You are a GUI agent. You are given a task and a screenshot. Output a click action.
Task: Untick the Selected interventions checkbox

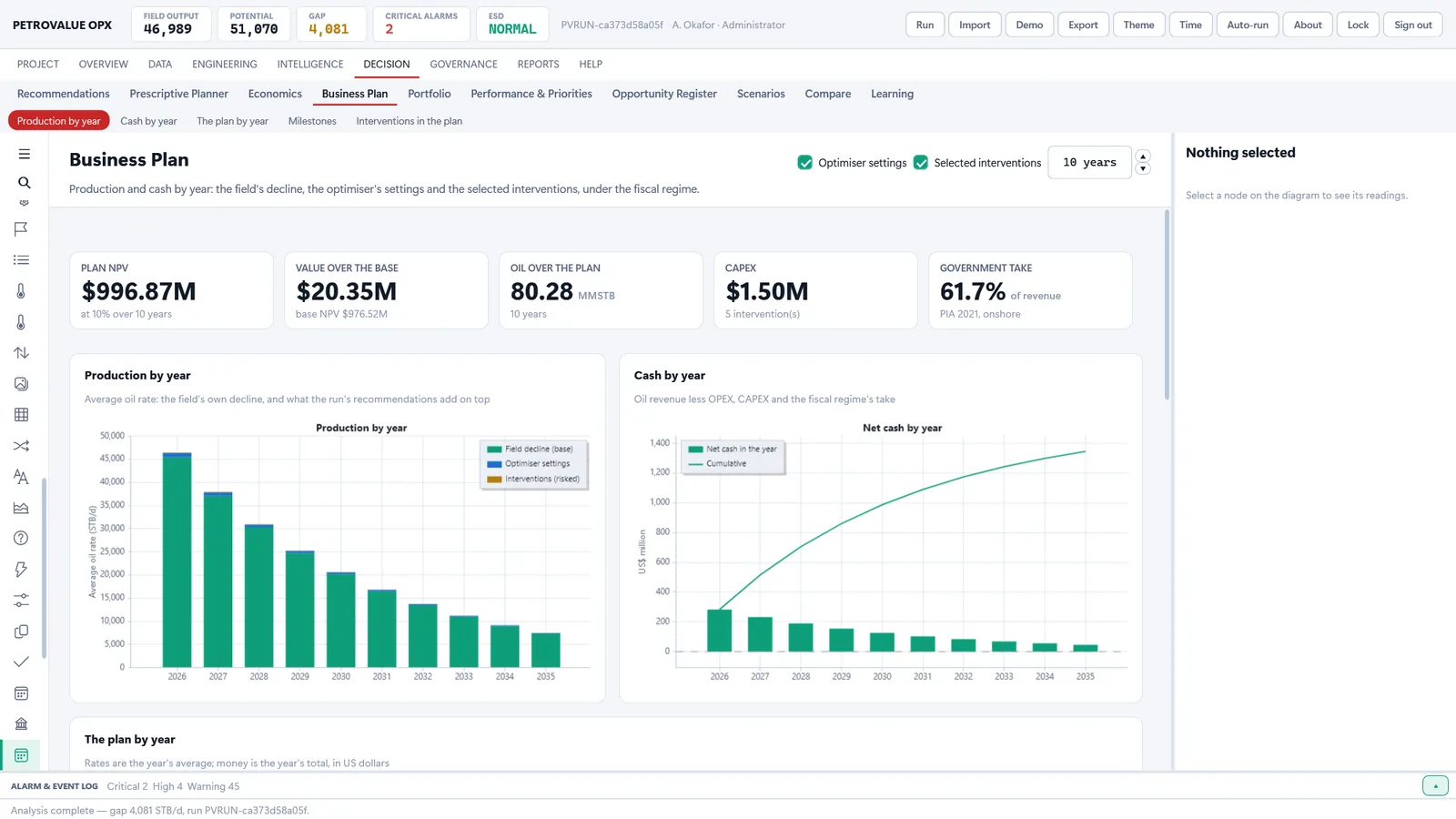(x=921, y=163)
